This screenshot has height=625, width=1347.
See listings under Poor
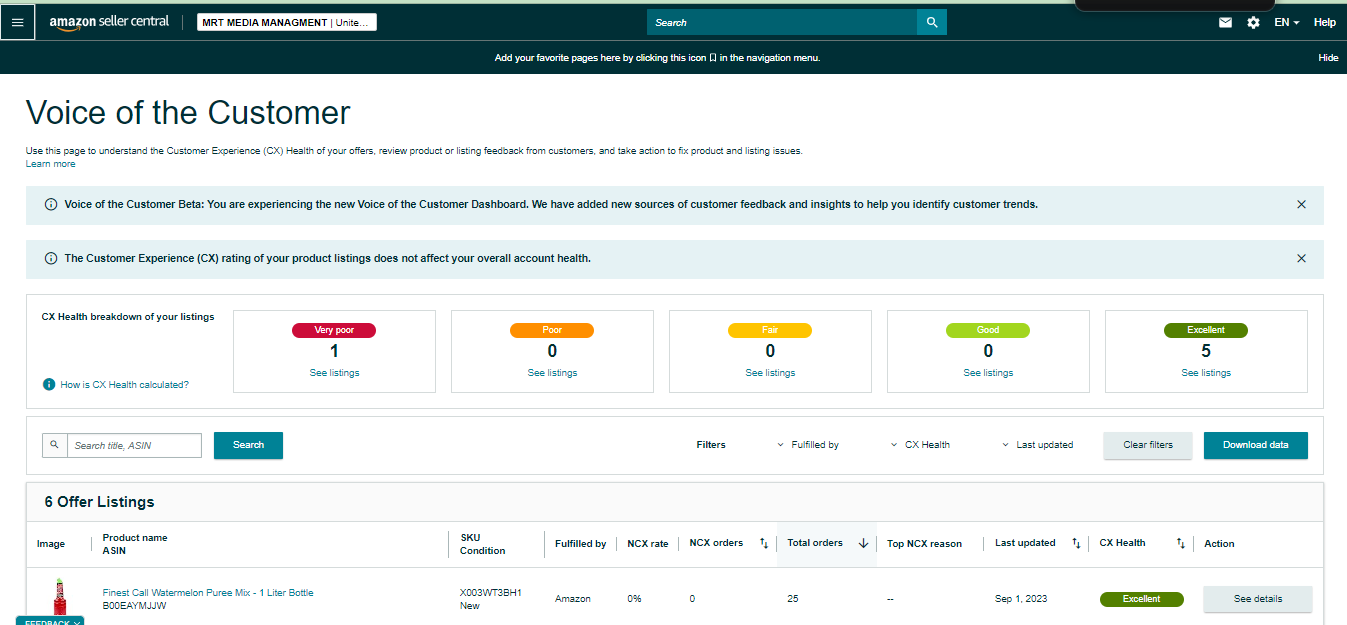click(552, 373)
